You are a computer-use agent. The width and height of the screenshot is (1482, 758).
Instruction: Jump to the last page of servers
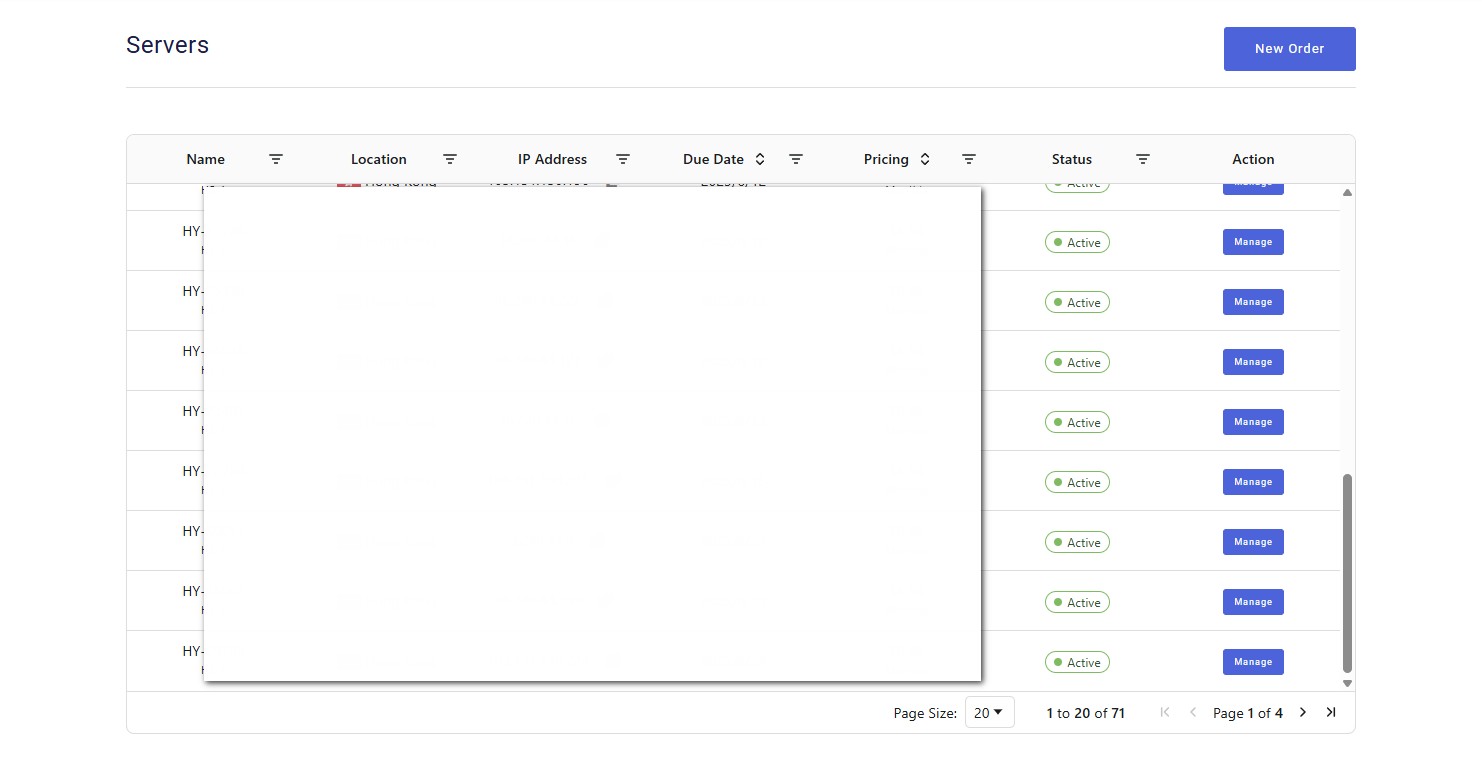pyautogui.click(x=1331, y=712)
